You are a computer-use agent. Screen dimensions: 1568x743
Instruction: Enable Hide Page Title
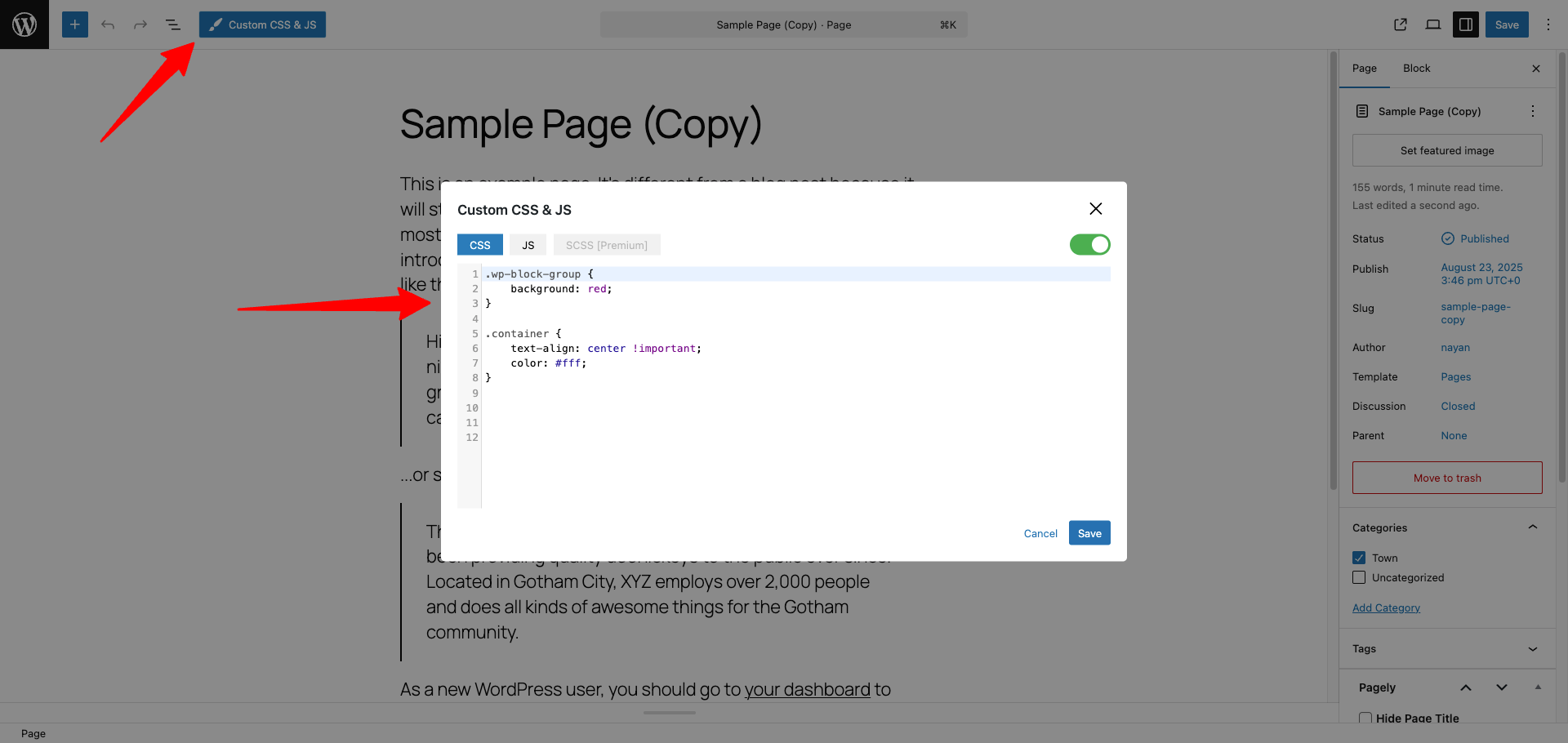pos(1364,718)
